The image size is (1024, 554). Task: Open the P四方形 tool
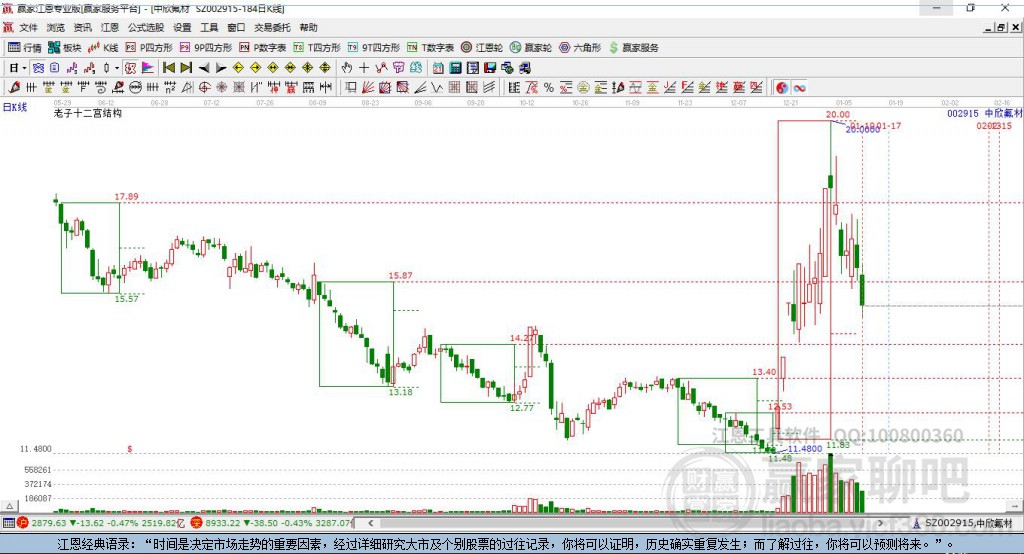click(149, 48)
